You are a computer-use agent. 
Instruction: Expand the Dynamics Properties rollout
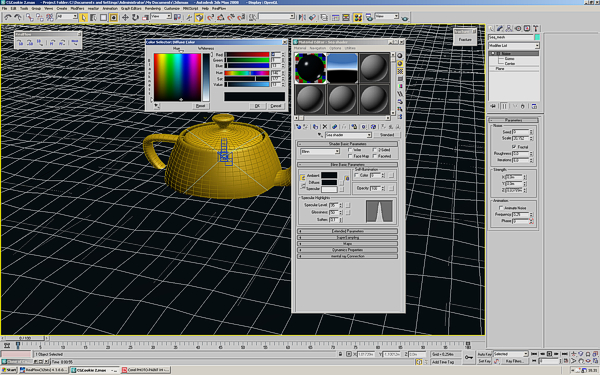pyautogui.click(x=347, y=250)
